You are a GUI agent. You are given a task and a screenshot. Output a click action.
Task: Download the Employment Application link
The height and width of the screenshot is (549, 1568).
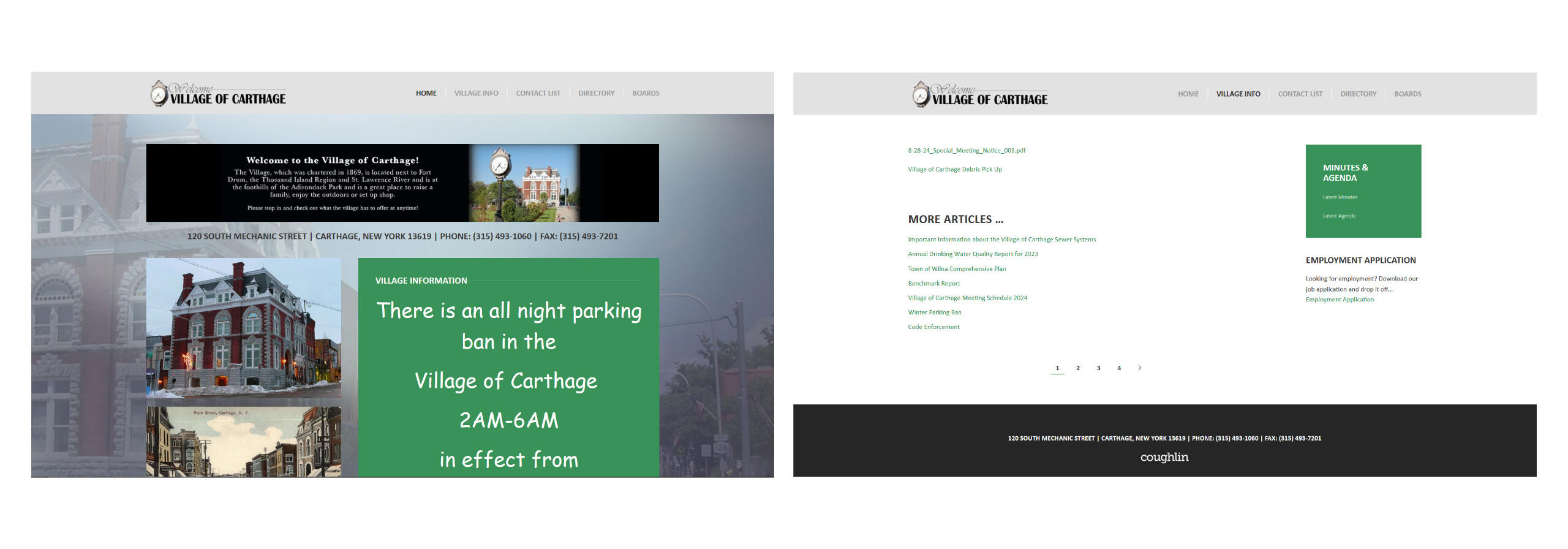coord(1340,300)
